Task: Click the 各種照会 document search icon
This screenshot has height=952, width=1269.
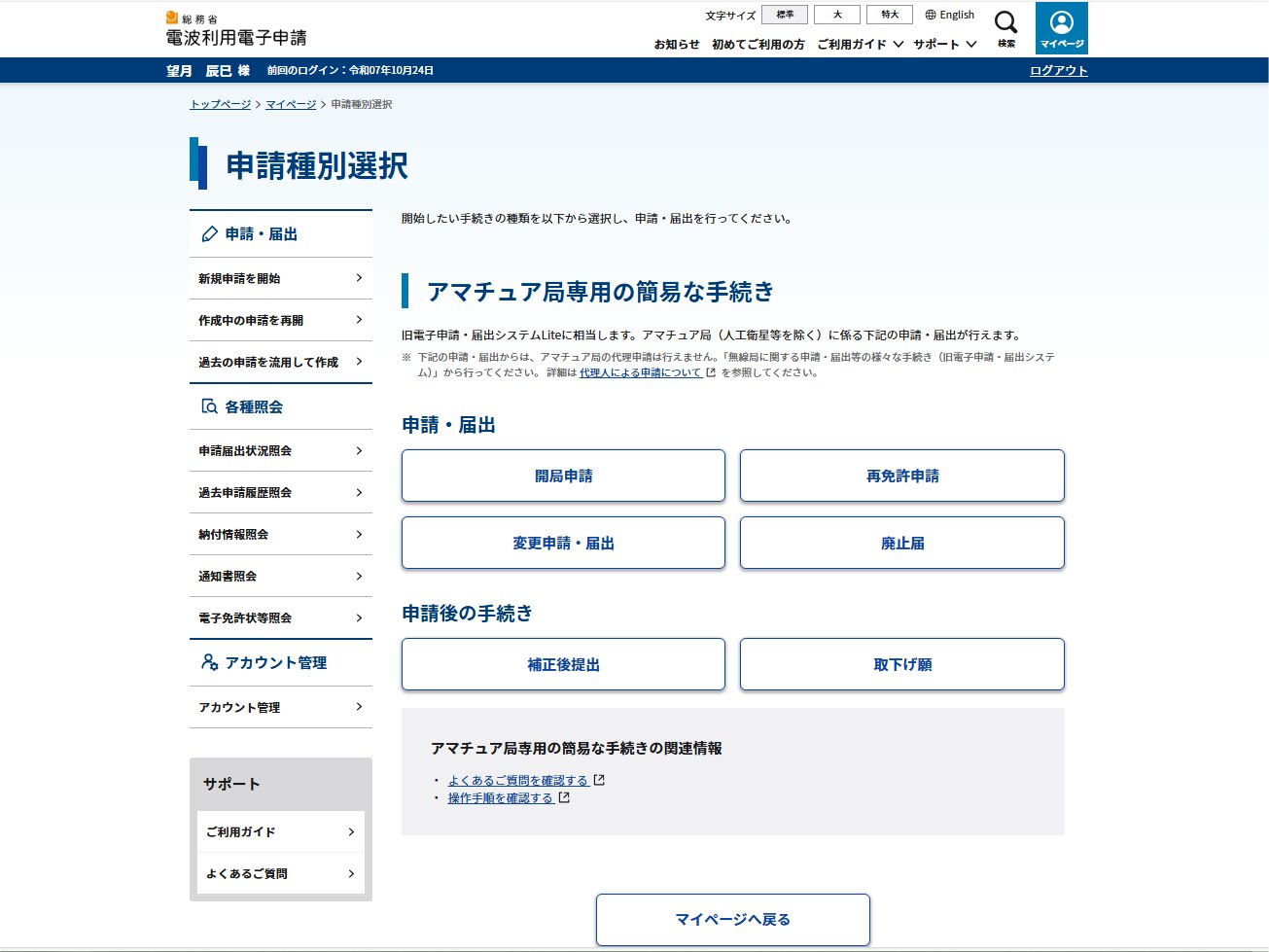Action: coord(209,406)
